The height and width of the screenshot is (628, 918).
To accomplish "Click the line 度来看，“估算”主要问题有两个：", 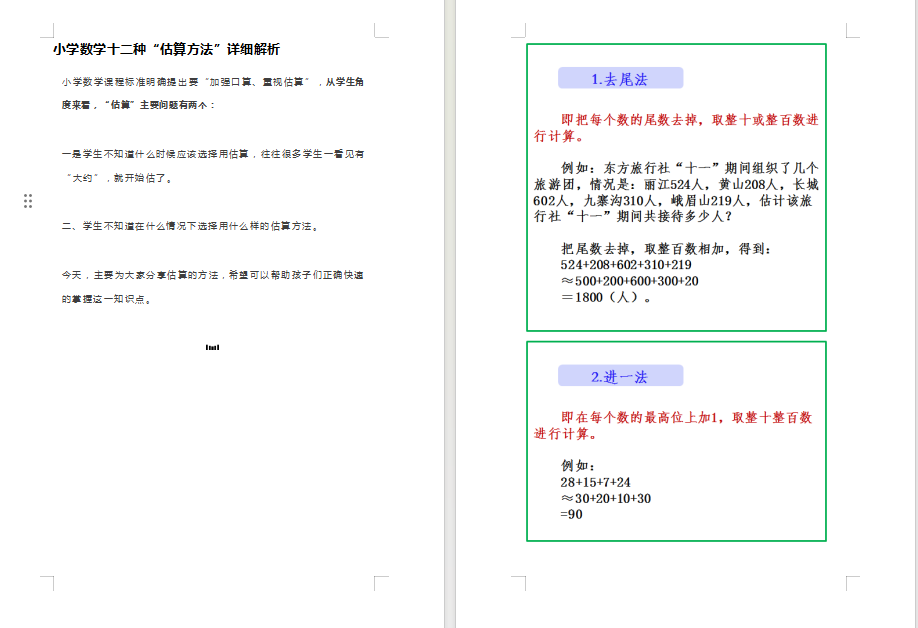I will (139, 105).
